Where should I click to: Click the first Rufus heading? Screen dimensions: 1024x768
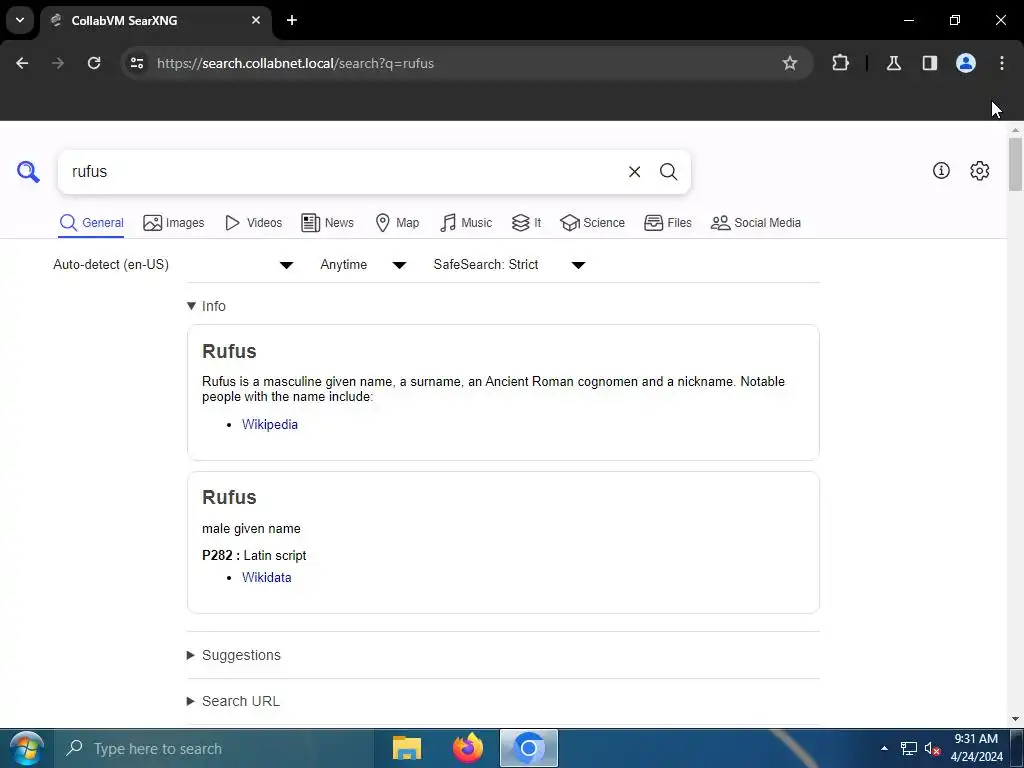(x=229, y=351)
